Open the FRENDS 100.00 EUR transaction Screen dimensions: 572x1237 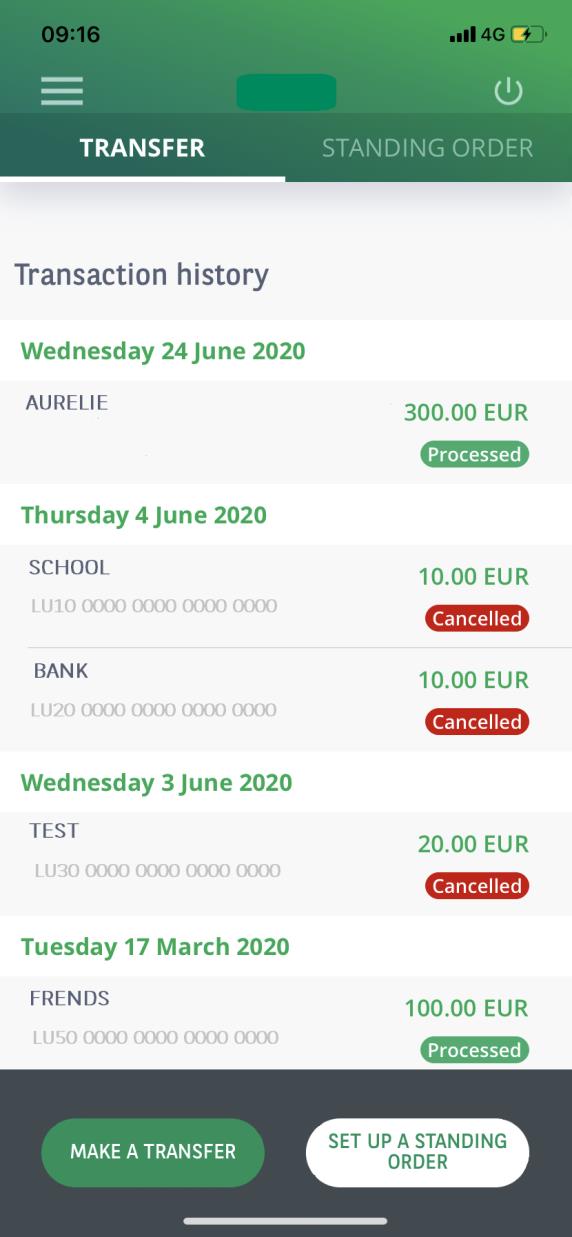286,1023
